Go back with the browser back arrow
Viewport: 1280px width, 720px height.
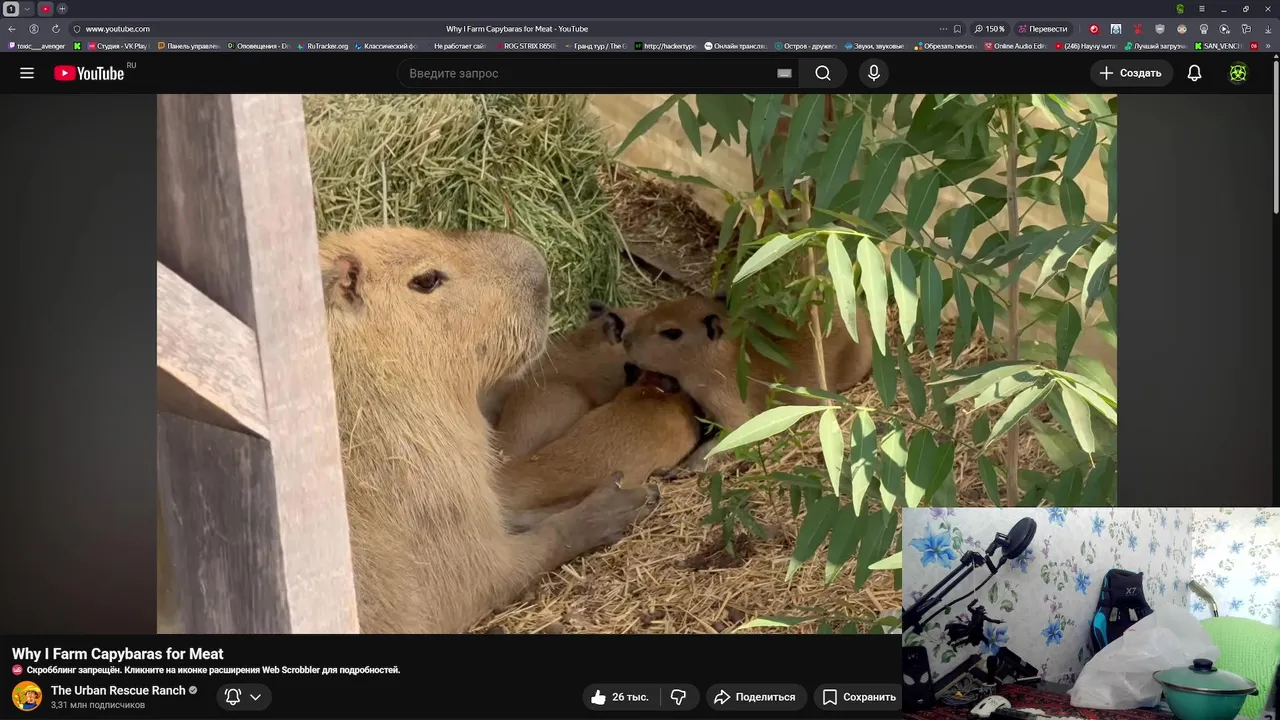[x=12, y=29]
